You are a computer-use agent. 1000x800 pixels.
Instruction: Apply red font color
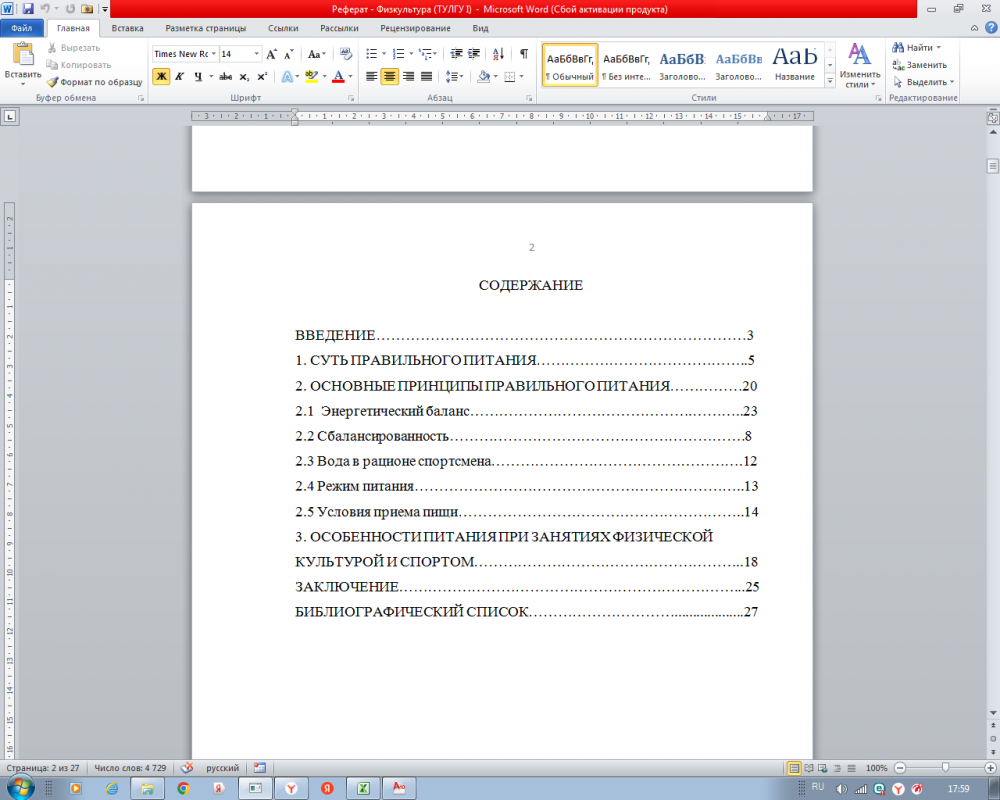[x=339, y=77]
